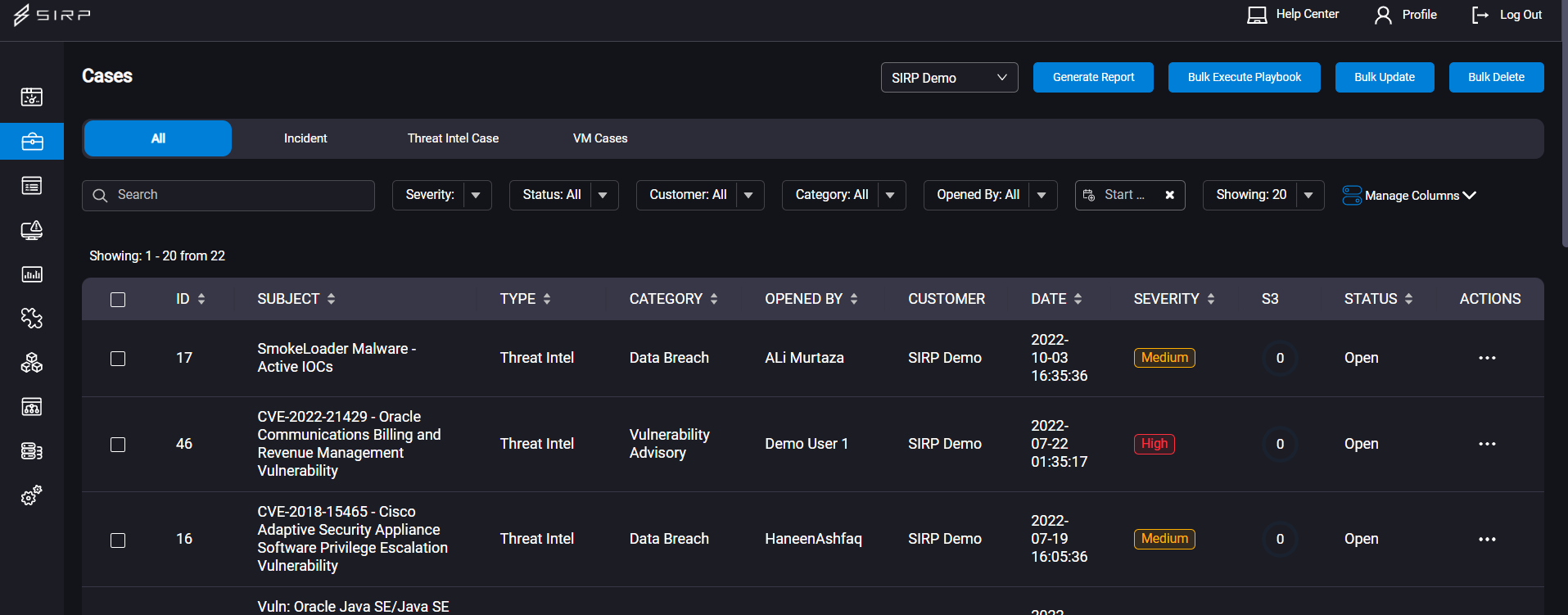Sort by SEVERITY column arrows
Viewport: 1568px width, 615px height.
pyautogui.click(x=1211, y=299)
